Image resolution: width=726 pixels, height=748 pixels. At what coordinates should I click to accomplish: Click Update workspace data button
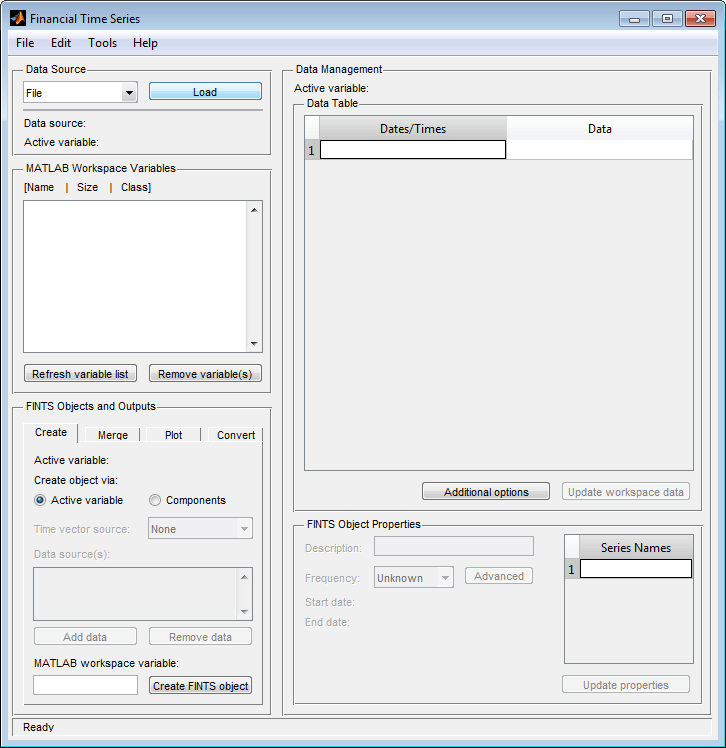(x=626, y=491)
